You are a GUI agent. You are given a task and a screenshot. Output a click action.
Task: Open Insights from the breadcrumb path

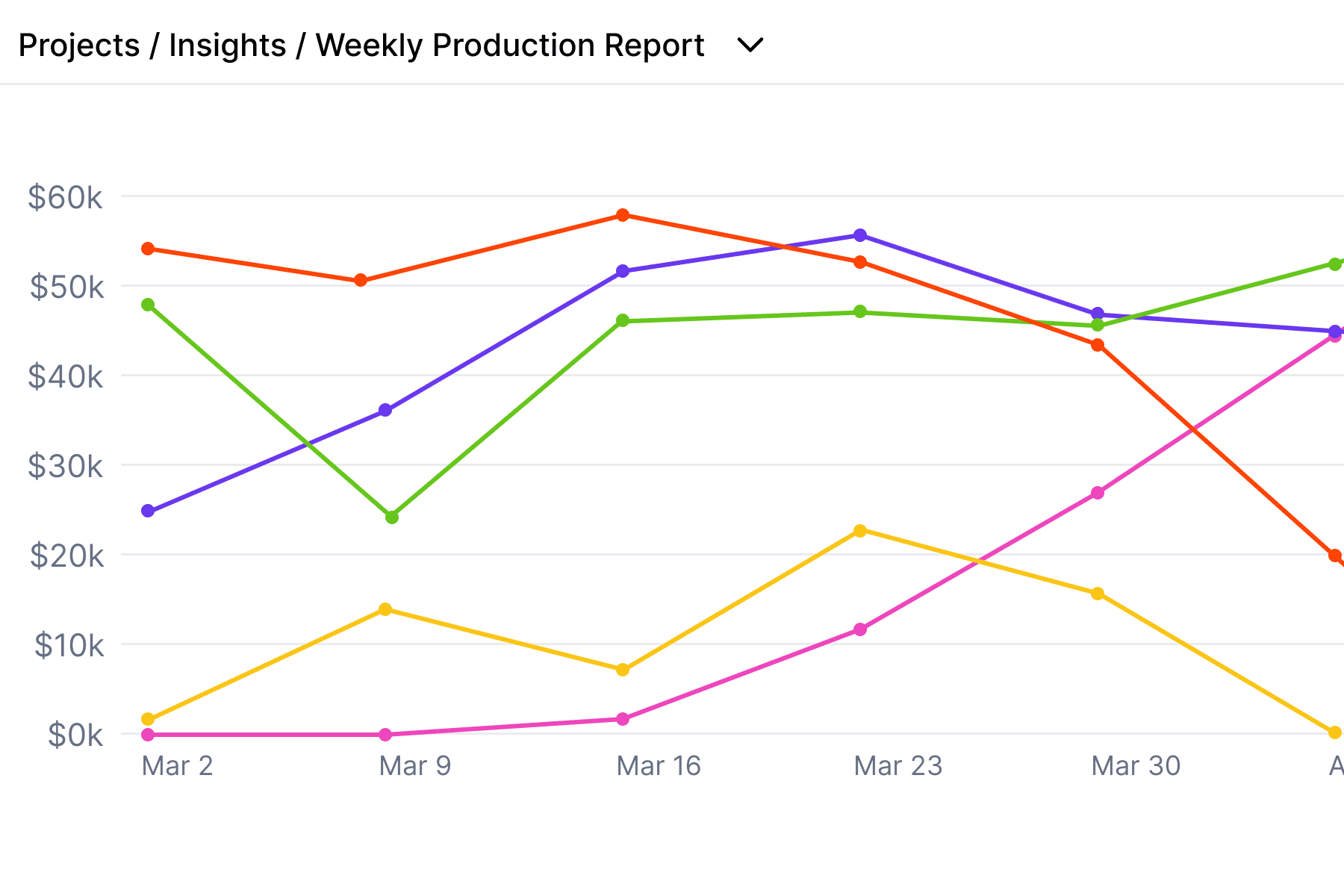tap(227, 46)
